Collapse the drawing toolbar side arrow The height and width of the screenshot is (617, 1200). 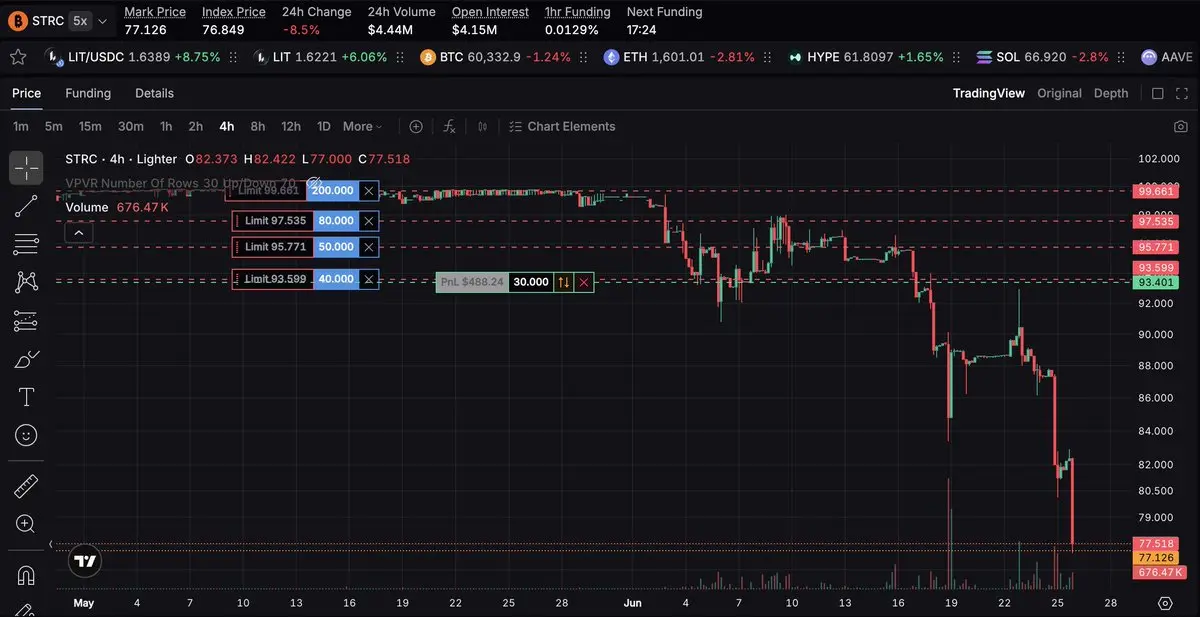coord(50,544)
